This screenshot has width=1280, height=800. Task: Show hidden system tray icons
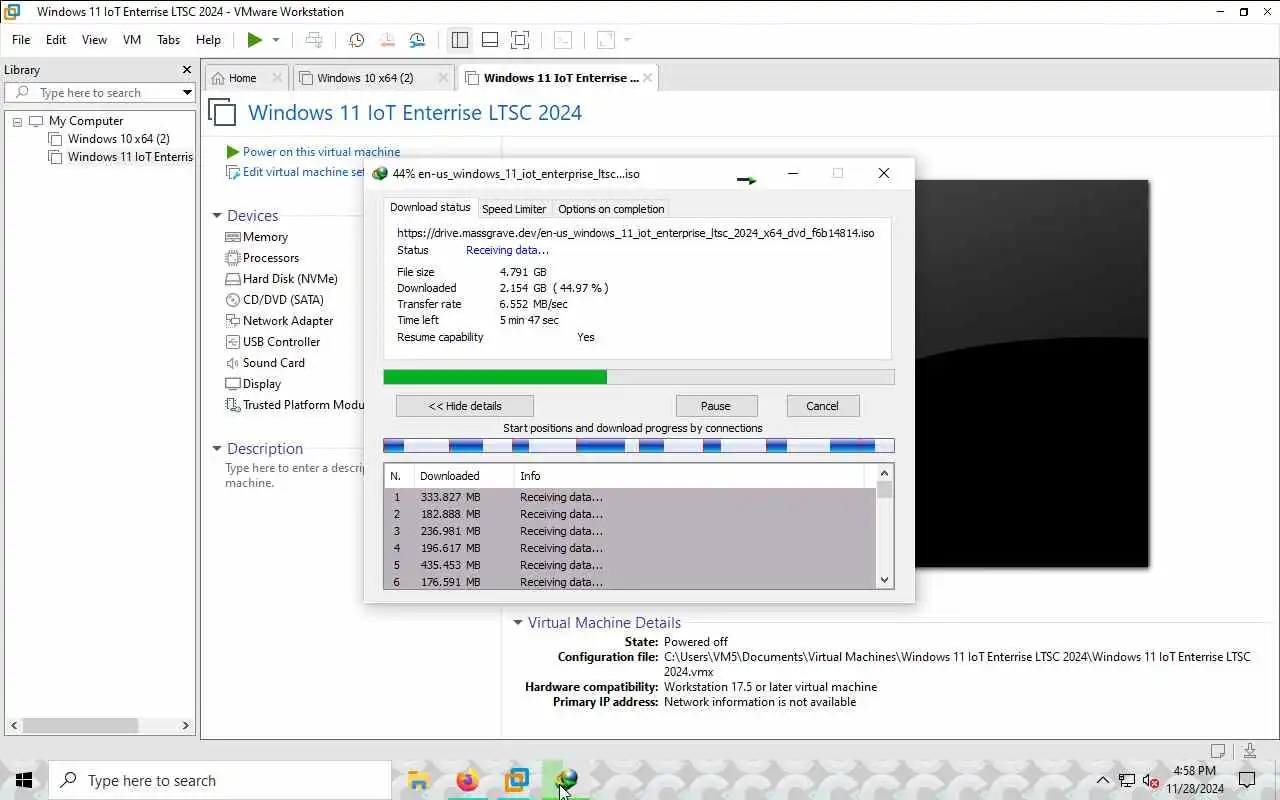point(1103,780)
